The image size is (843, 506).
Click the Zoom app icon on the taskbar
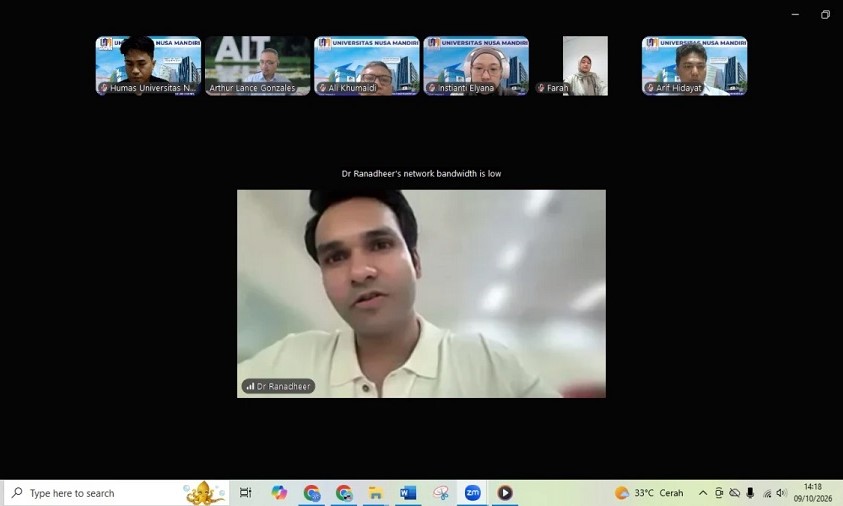[x=473, y=493]
